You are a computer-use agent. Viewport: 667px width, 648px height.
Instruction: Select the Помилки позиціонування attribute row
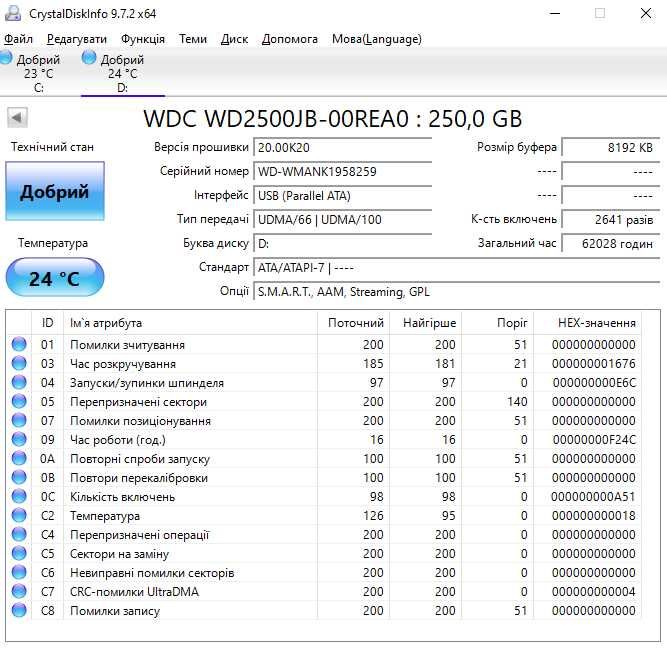tap(324, 420)
